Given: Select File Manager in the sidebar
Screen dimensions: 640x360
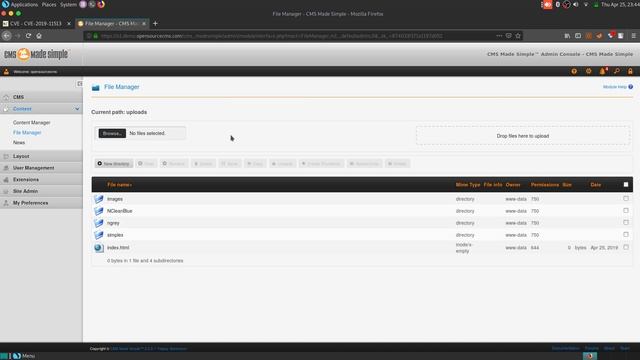Looking at the screenshot, I should [27, 133].
